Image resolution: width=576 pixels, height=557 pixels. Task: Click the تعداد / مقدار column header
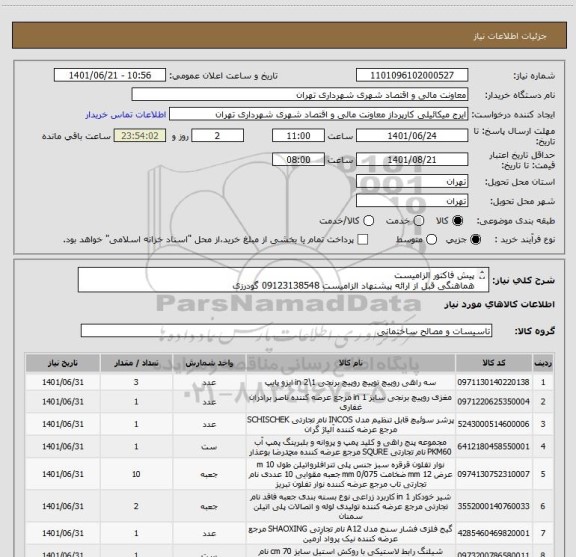(136, 363)
